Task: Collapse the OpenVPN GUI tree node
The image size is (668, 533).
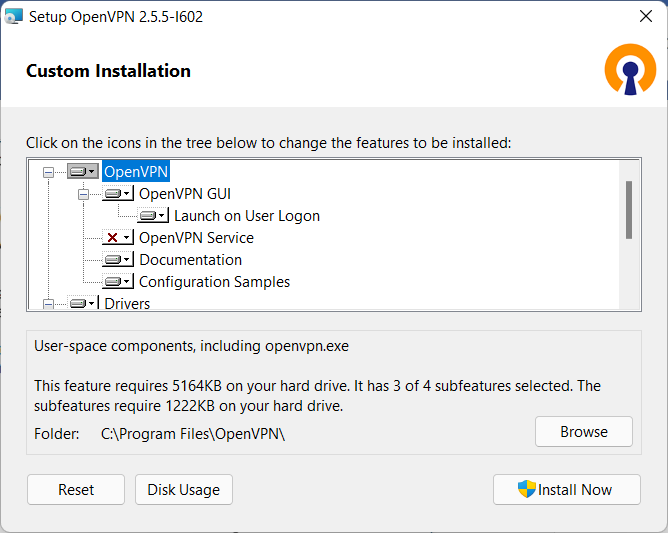Action: pyautogui.click(x=83, y=194)
